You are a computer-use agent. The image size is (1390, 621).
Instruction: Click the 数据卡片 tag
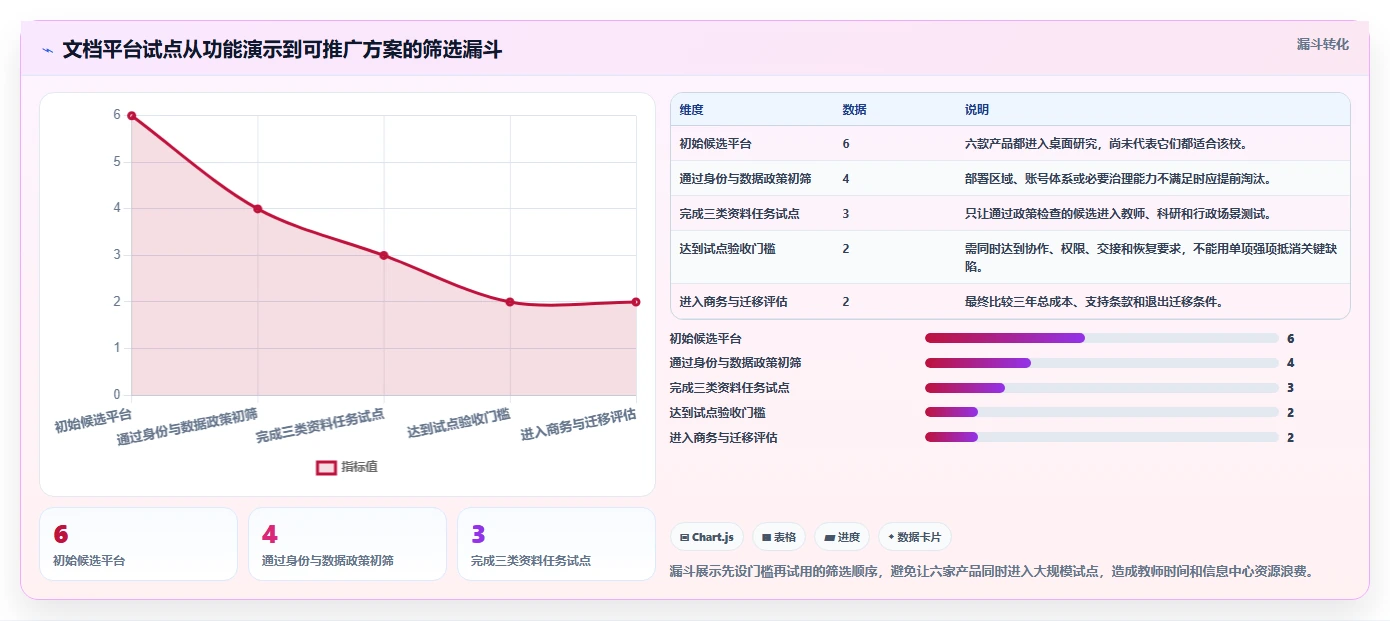[915, 537]
